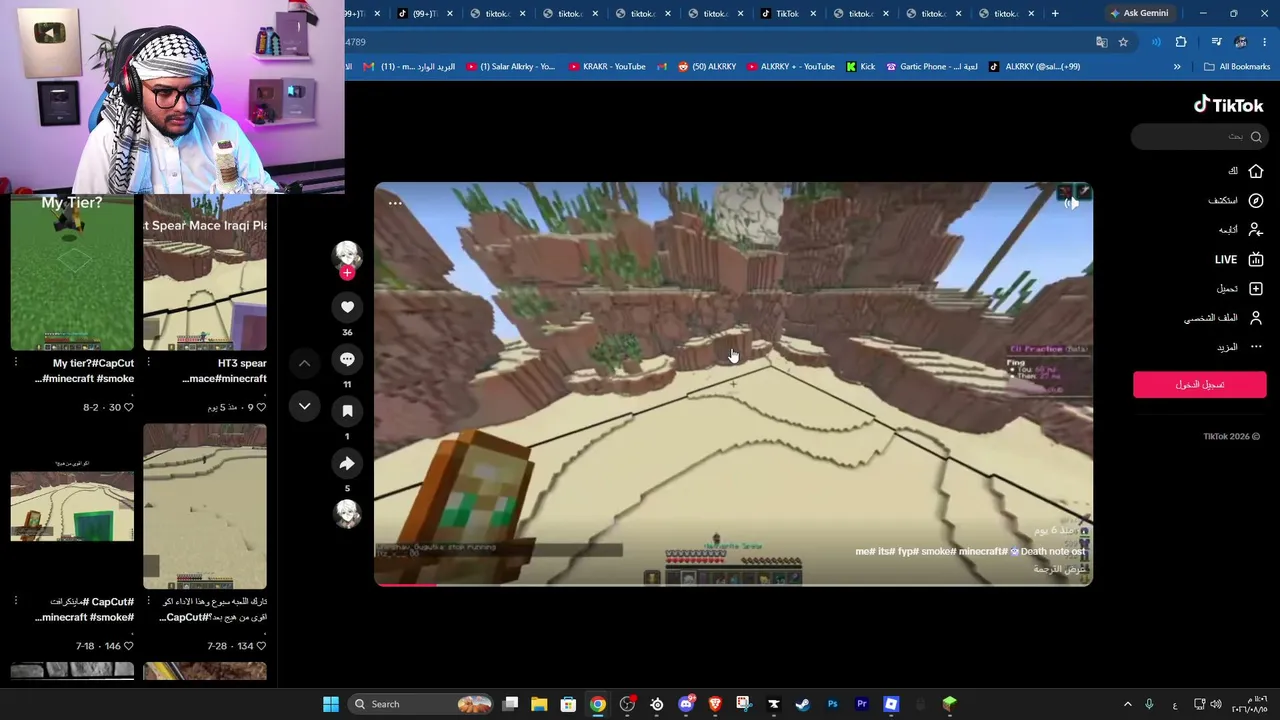
Task: Open the Upload plus icon
Action: (x=1256, y=288)
